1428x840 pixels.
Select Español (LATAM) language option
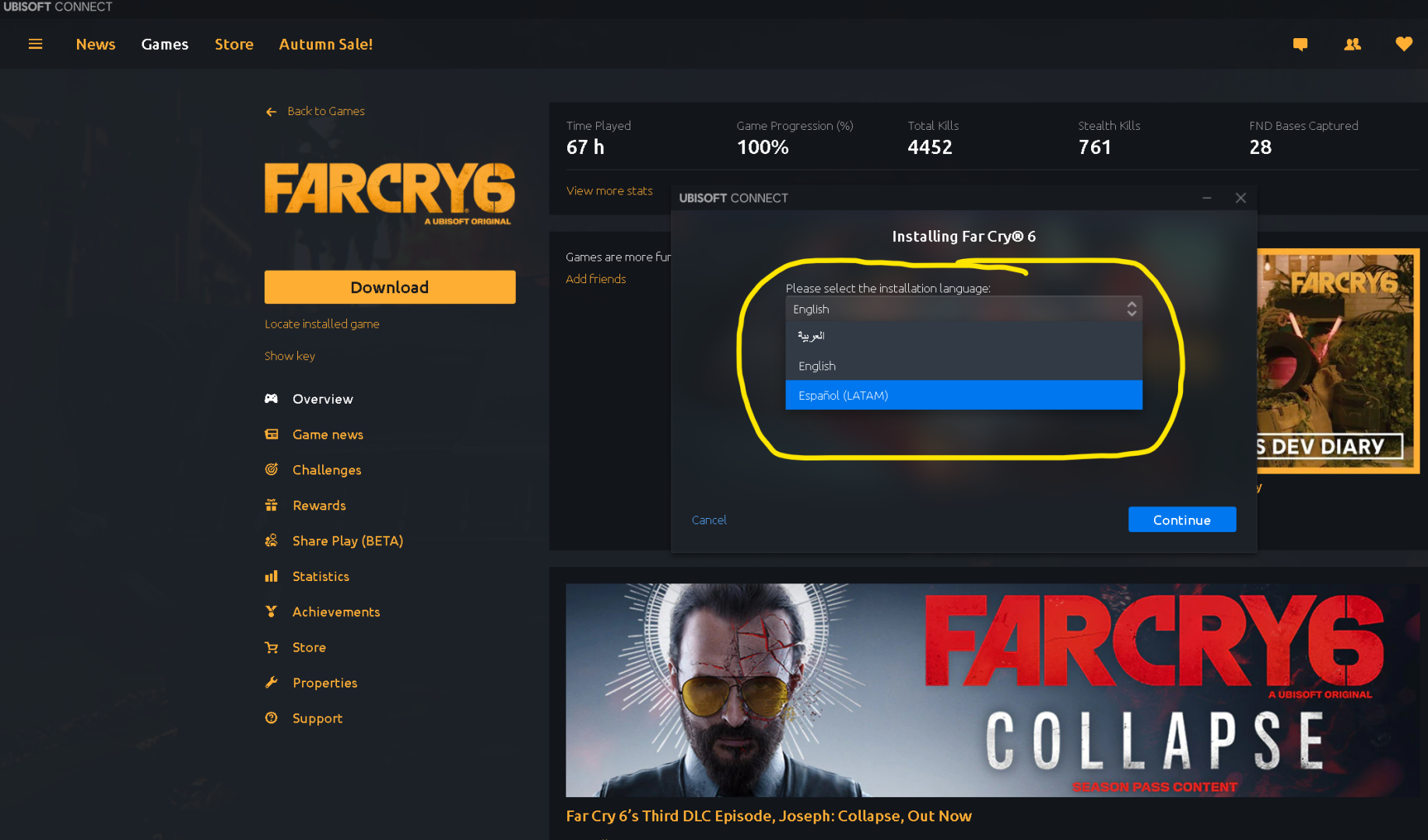(x=963, y=395)
